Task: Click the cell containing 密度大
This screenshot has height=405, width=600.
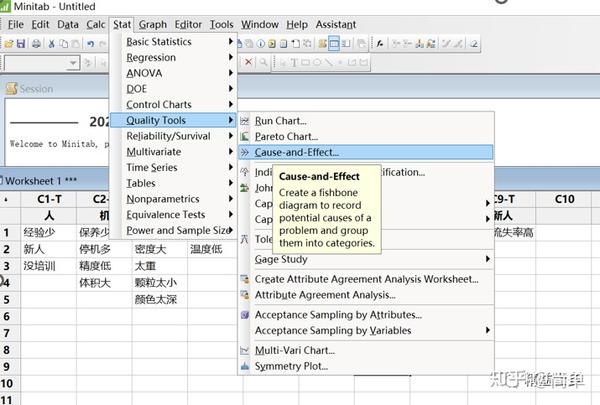Action: [160, 249]
